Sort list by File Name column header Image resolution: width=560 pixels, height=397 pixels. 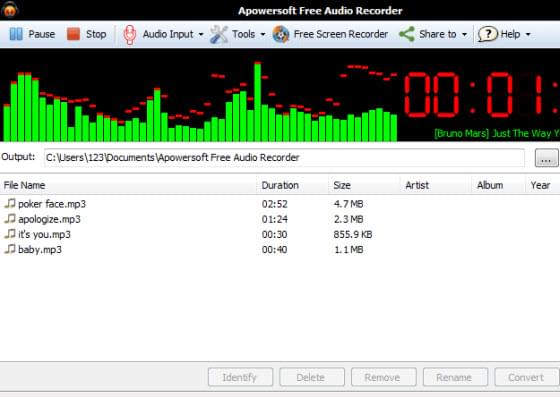click(128, 185)
